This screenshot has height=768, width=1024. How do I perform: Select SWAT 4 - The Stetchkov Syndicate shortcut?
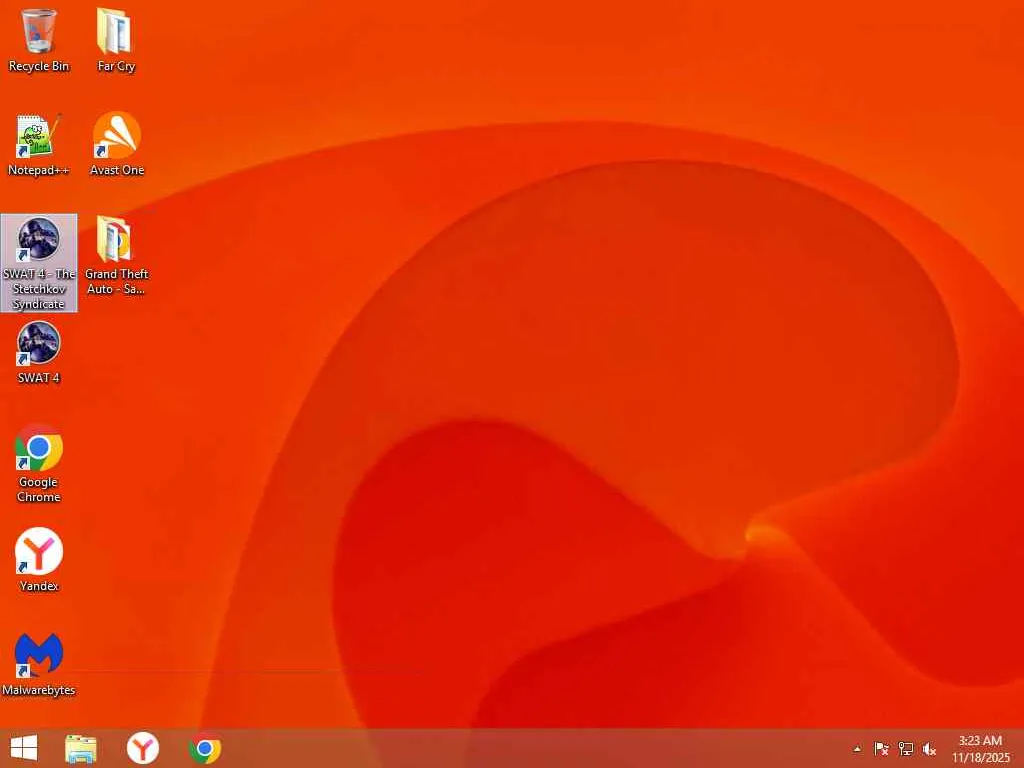coord(39,263)
